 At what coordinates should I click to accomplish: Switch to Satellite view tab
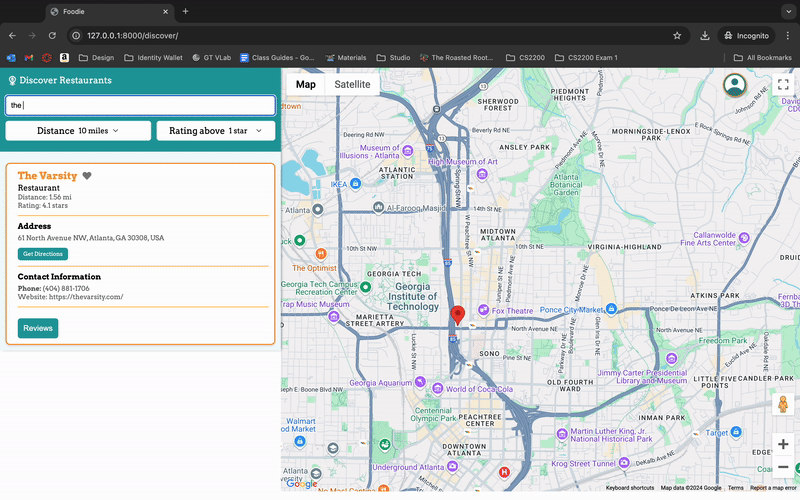pyautogui.click(x=352, y=85)
